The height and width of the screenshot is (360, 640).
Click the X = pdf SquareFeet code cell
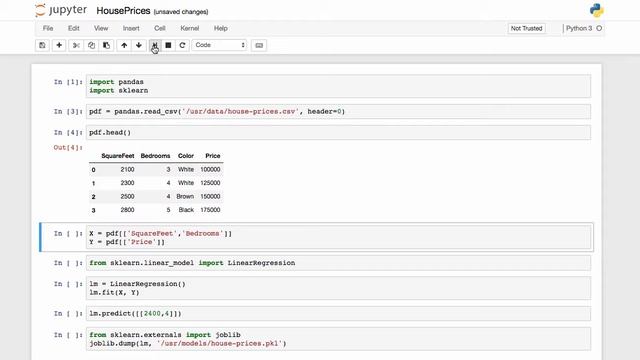point(338,238)
